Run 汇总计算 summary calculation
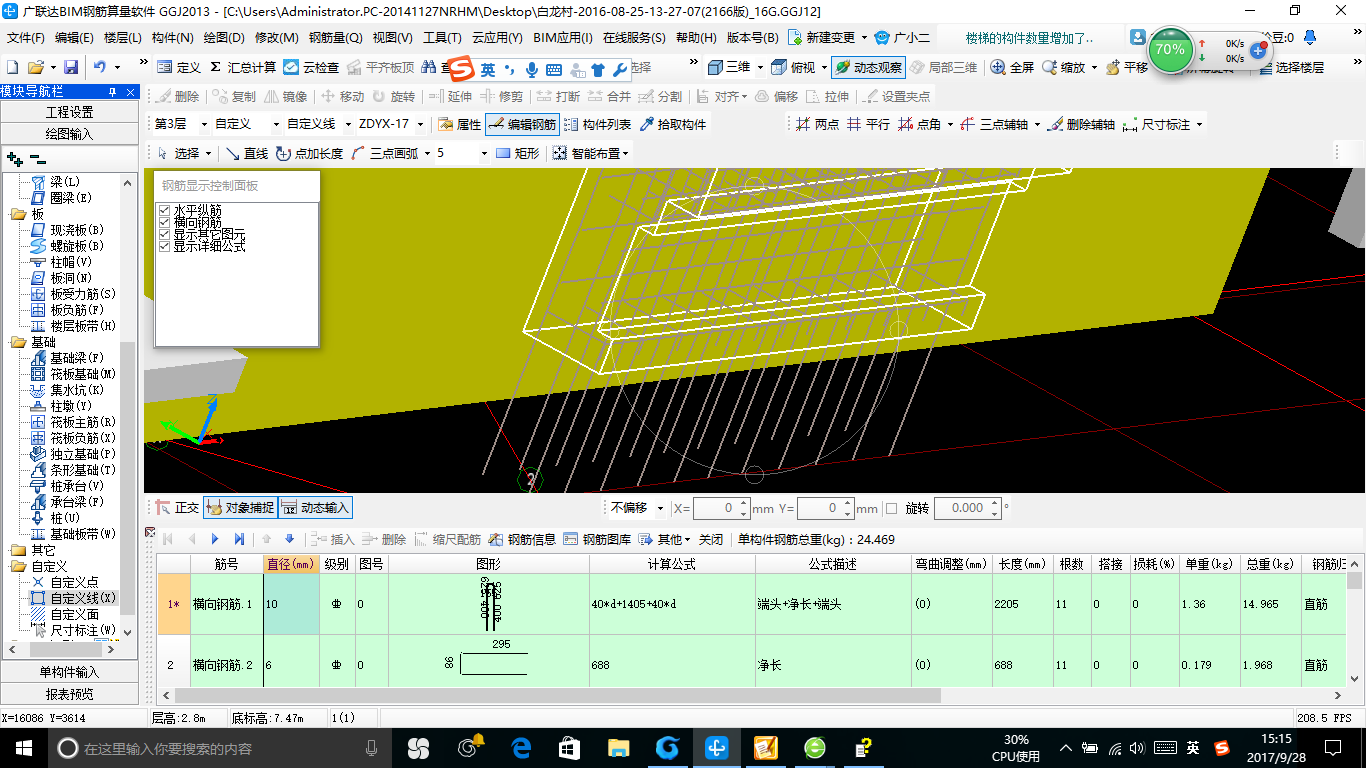 pos(243,68)
